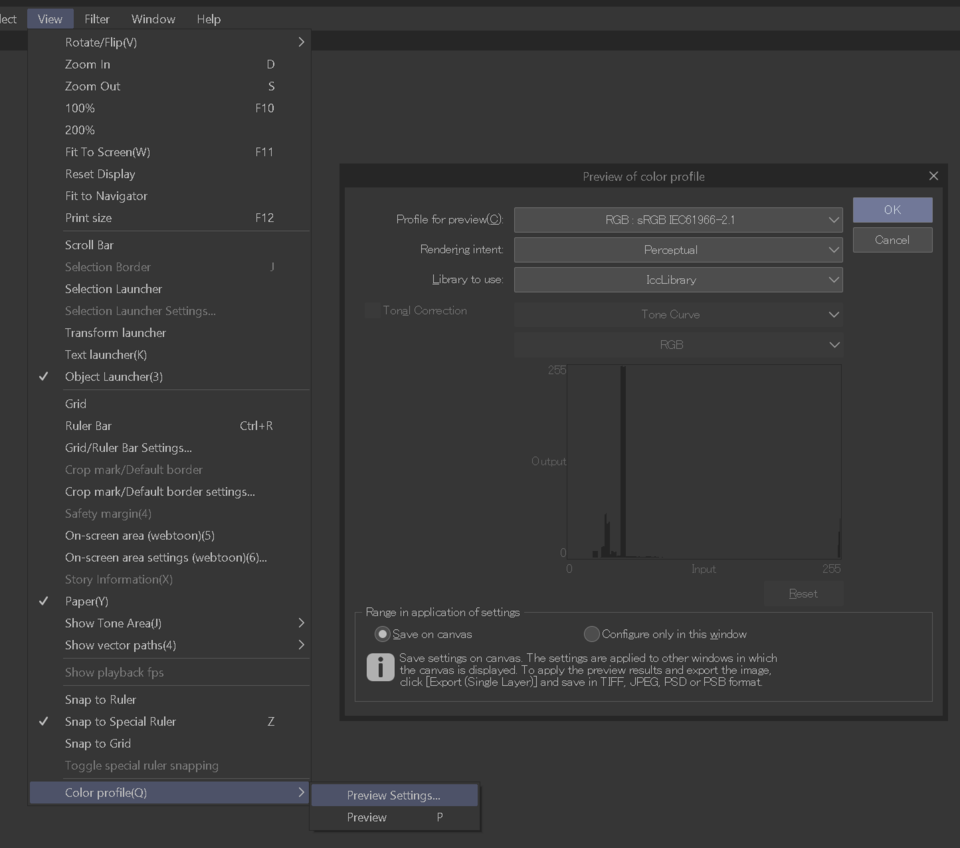
Task: Select the Save on canvas radio button
Action: 382,634
